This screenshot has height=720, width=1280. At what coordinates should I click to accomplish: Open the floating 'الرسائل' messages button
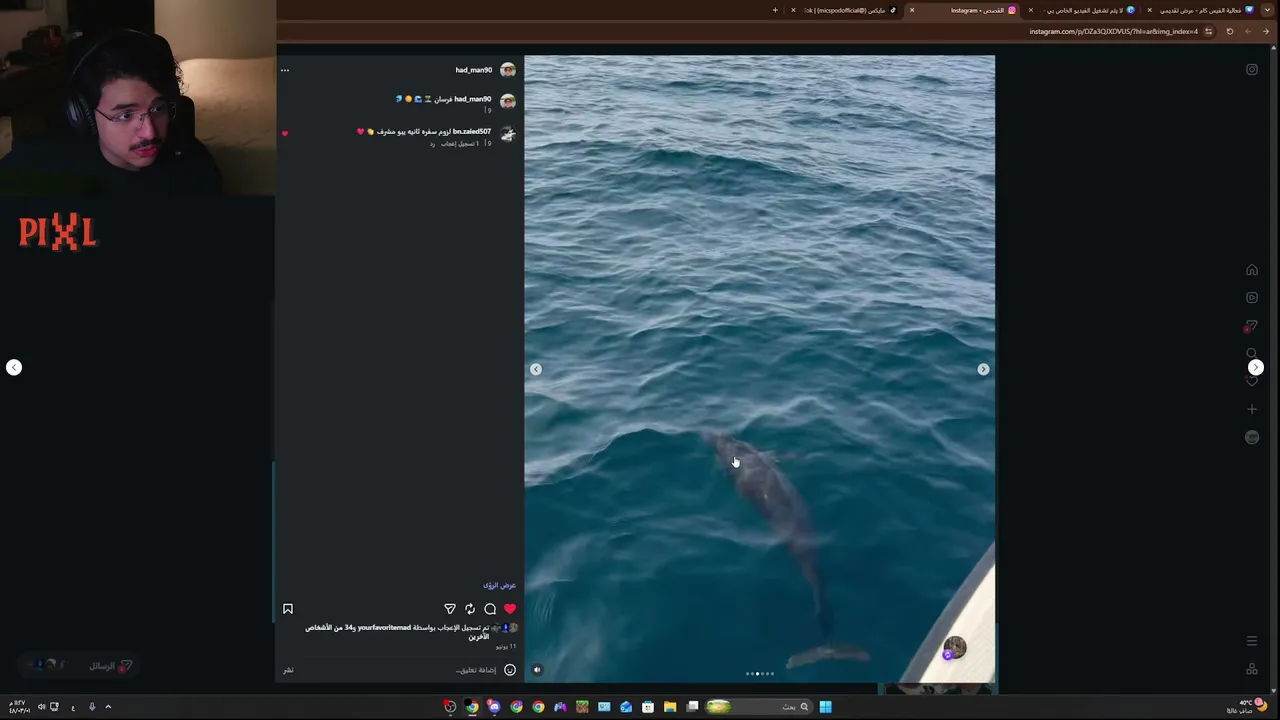click(x=80, y=665)
